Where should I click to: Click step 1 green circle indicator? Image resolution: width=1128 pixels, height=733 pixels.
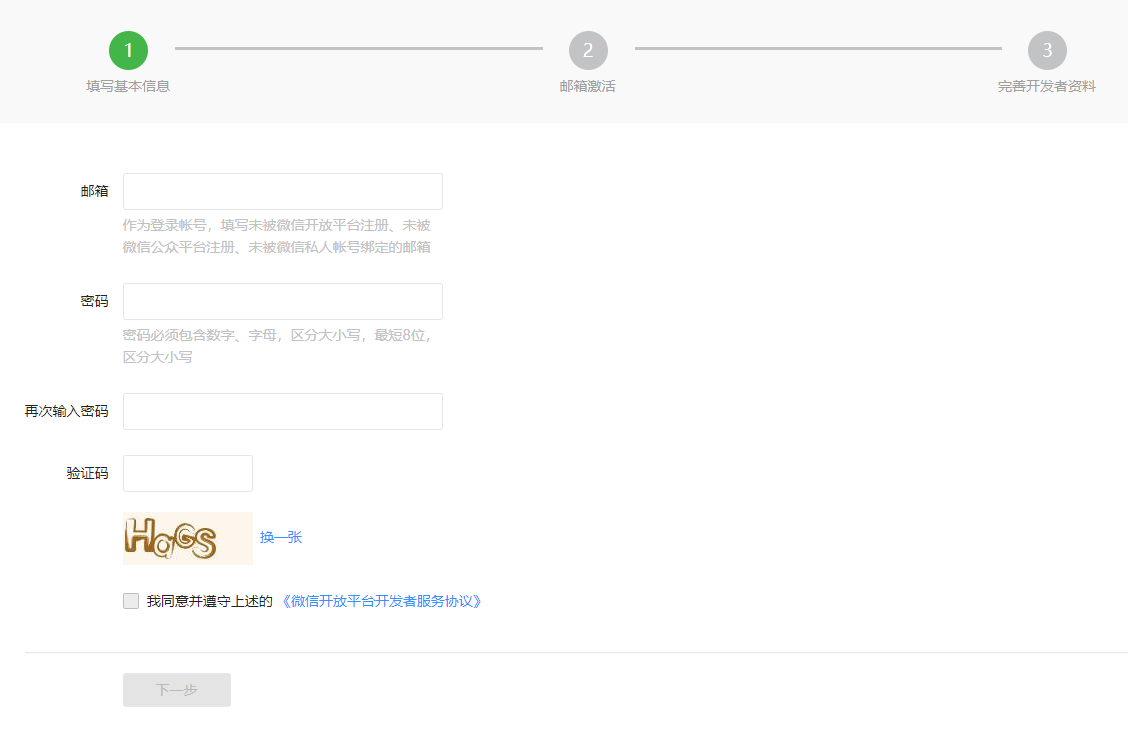[x=128, y=50]
